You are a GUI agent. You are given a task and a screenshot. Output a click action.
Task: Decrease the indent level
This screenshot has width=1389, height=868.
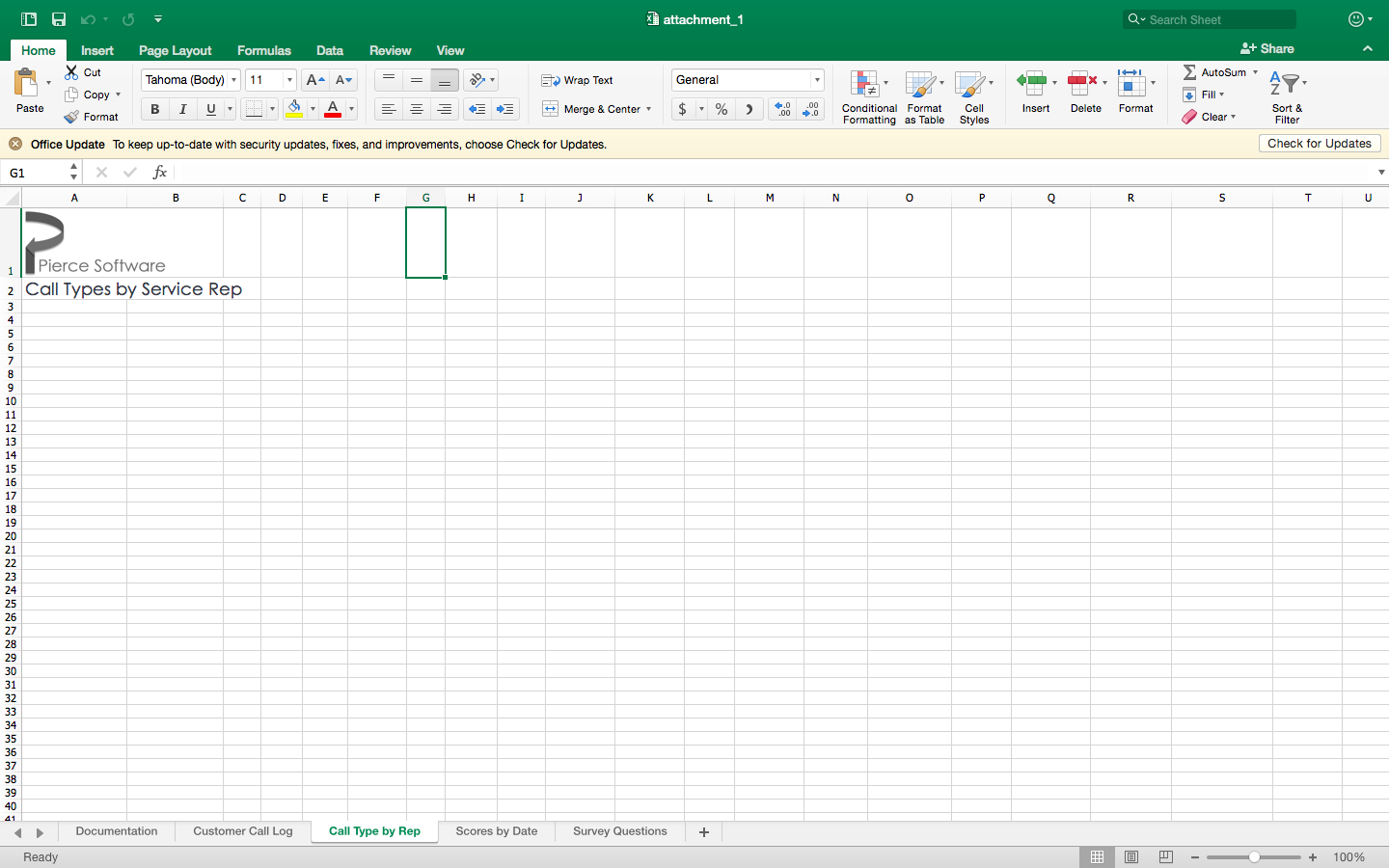(x=477, y=109)
